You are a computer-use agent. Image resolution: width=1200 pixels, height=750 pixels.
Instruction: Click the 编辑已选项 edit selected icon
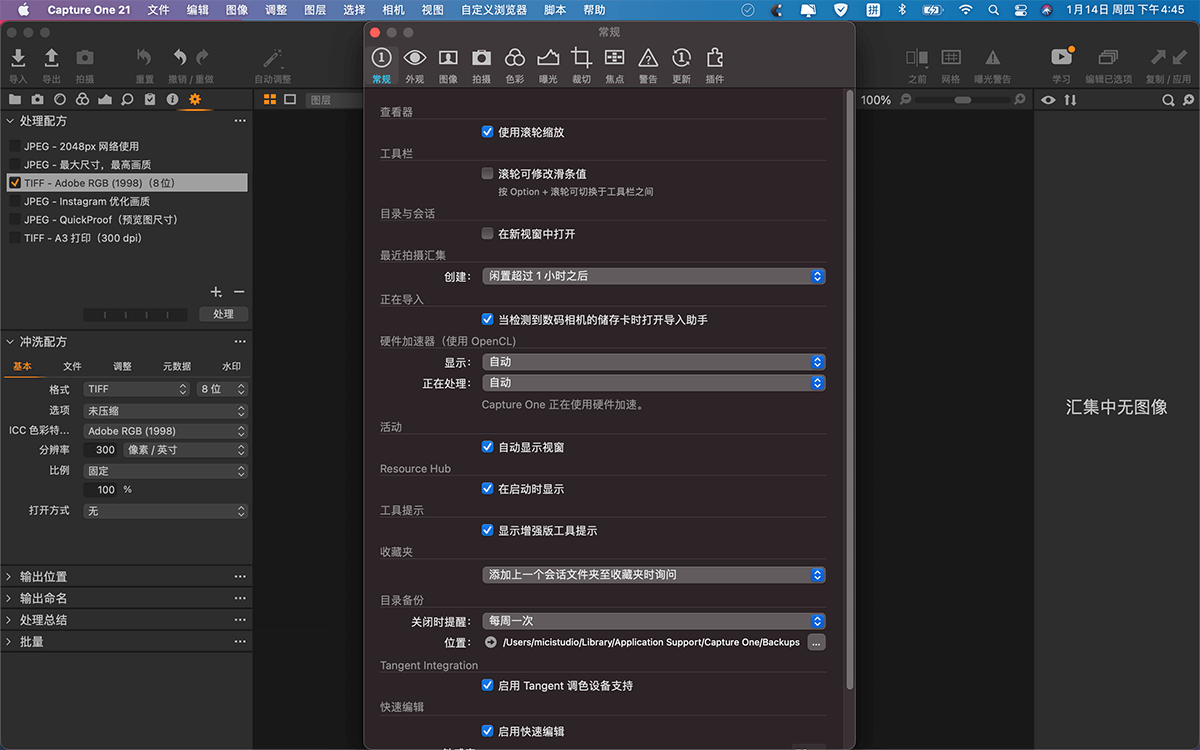click(1108, 59)
